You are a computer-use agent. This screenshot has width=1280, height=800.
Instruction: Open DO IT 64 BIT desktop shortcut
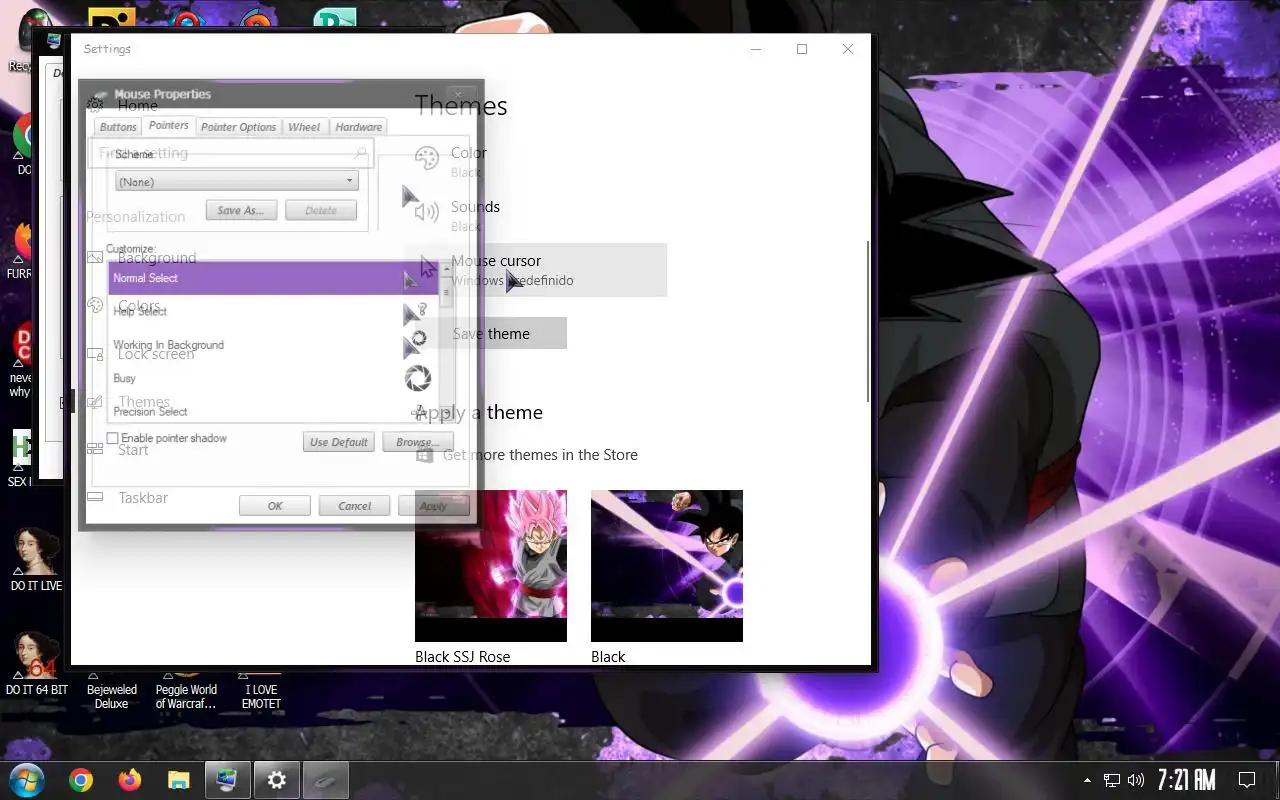click(36, 665)
